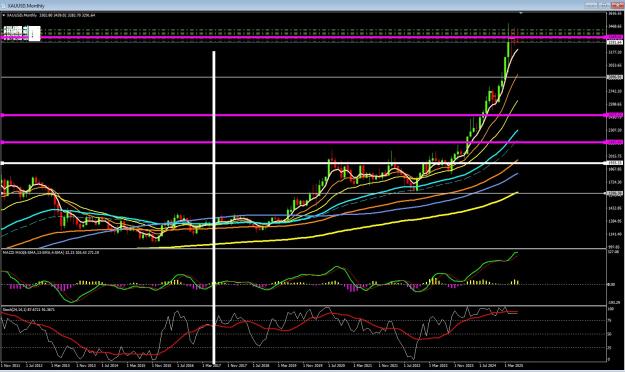Click the MACD indicator label
625x372 pixels.
coord(51,253)
